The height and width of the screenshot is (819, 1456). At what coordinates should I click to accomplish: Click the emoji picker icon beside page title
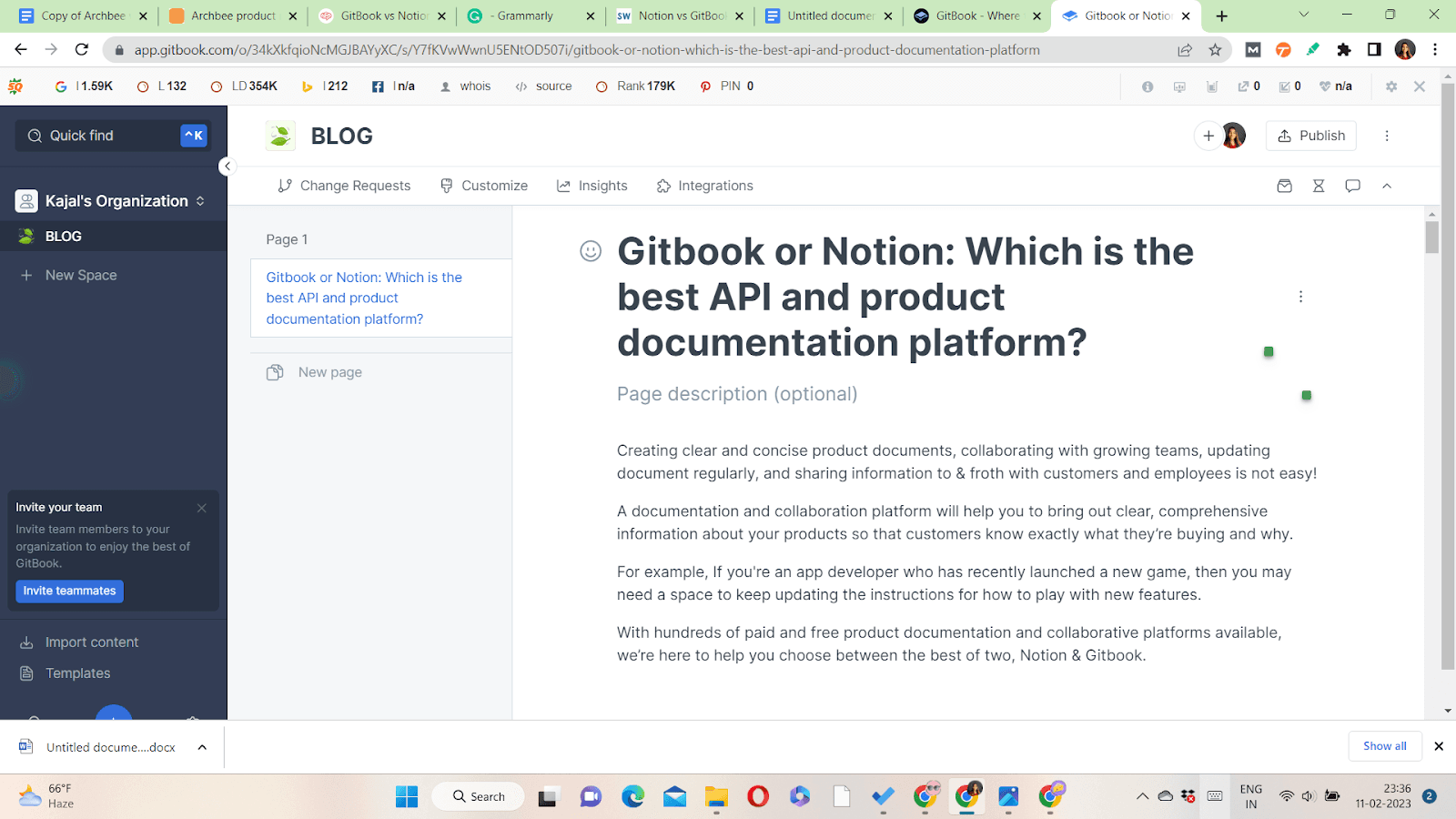pyautogui.click(x=591, y=251)
